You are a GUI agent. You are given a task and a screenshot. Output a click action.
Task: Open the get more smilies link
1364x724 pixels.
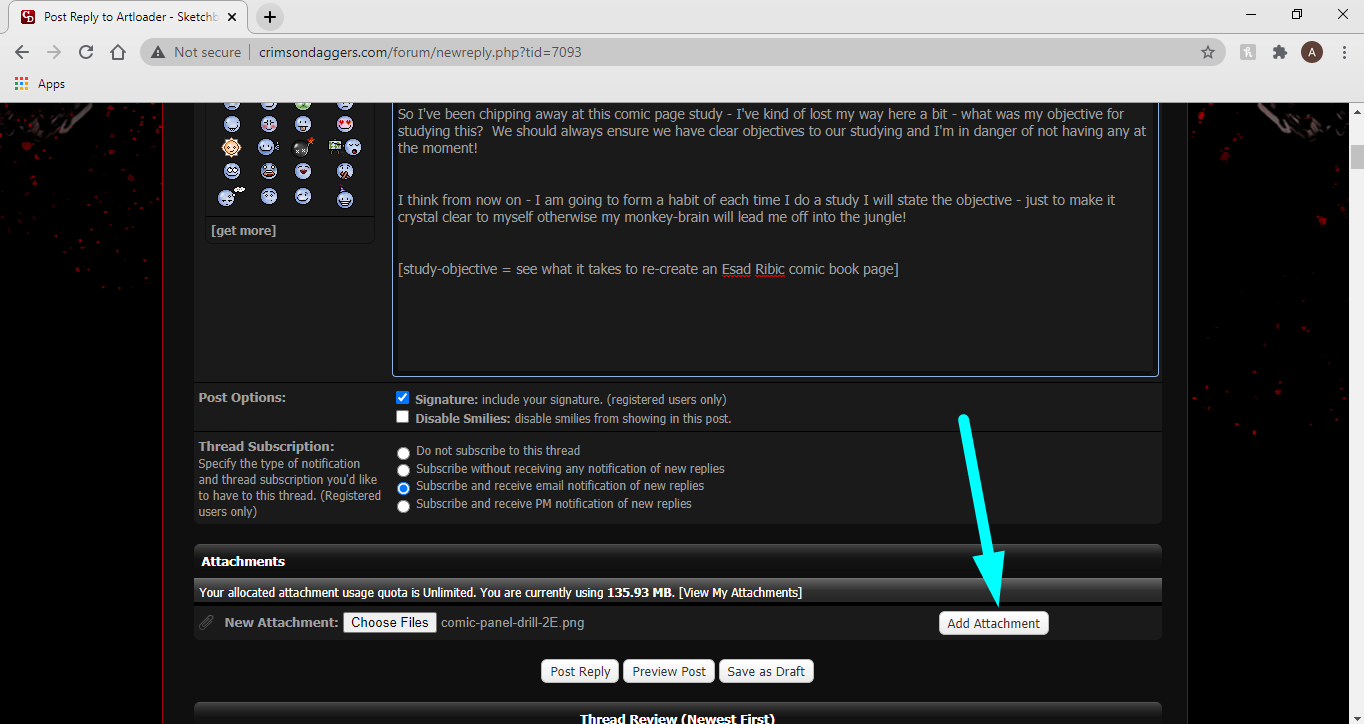(x=244, y=230)
